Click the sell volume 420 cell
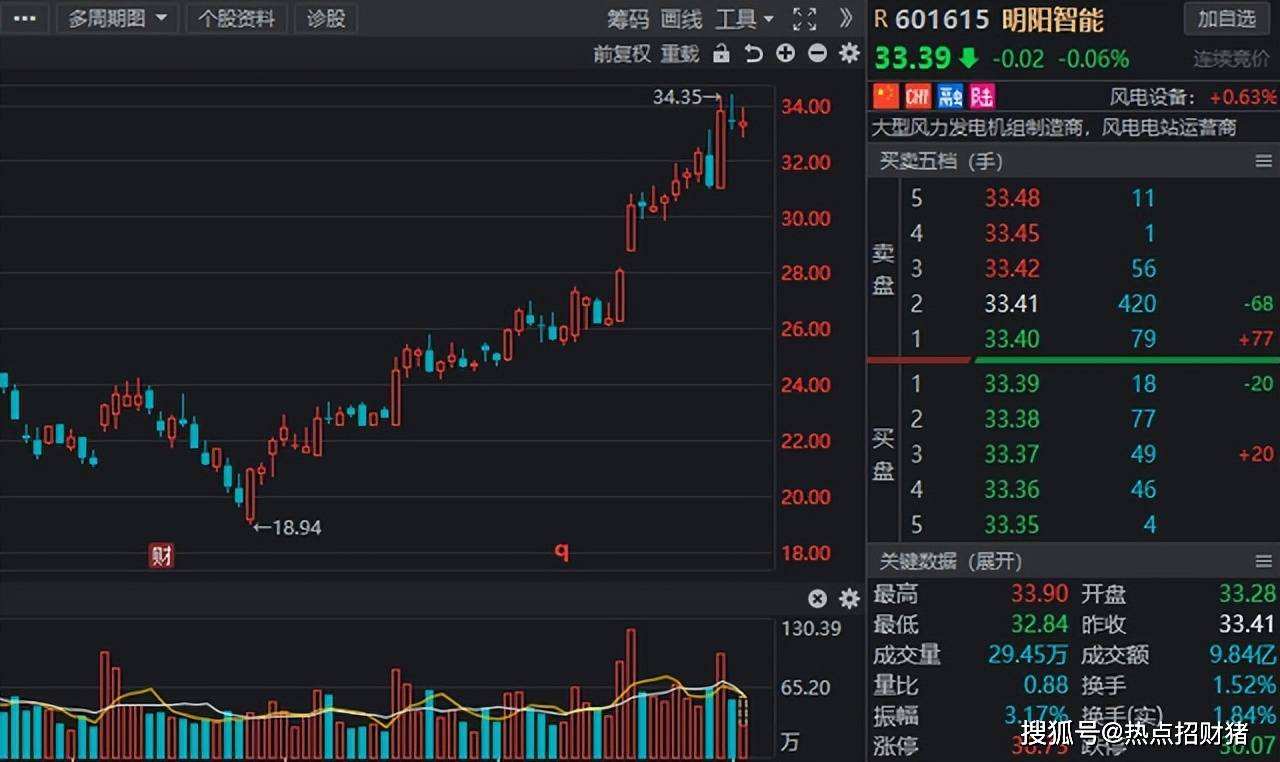Screen dimensions: 1280x762 click(x=1136, y=303)
